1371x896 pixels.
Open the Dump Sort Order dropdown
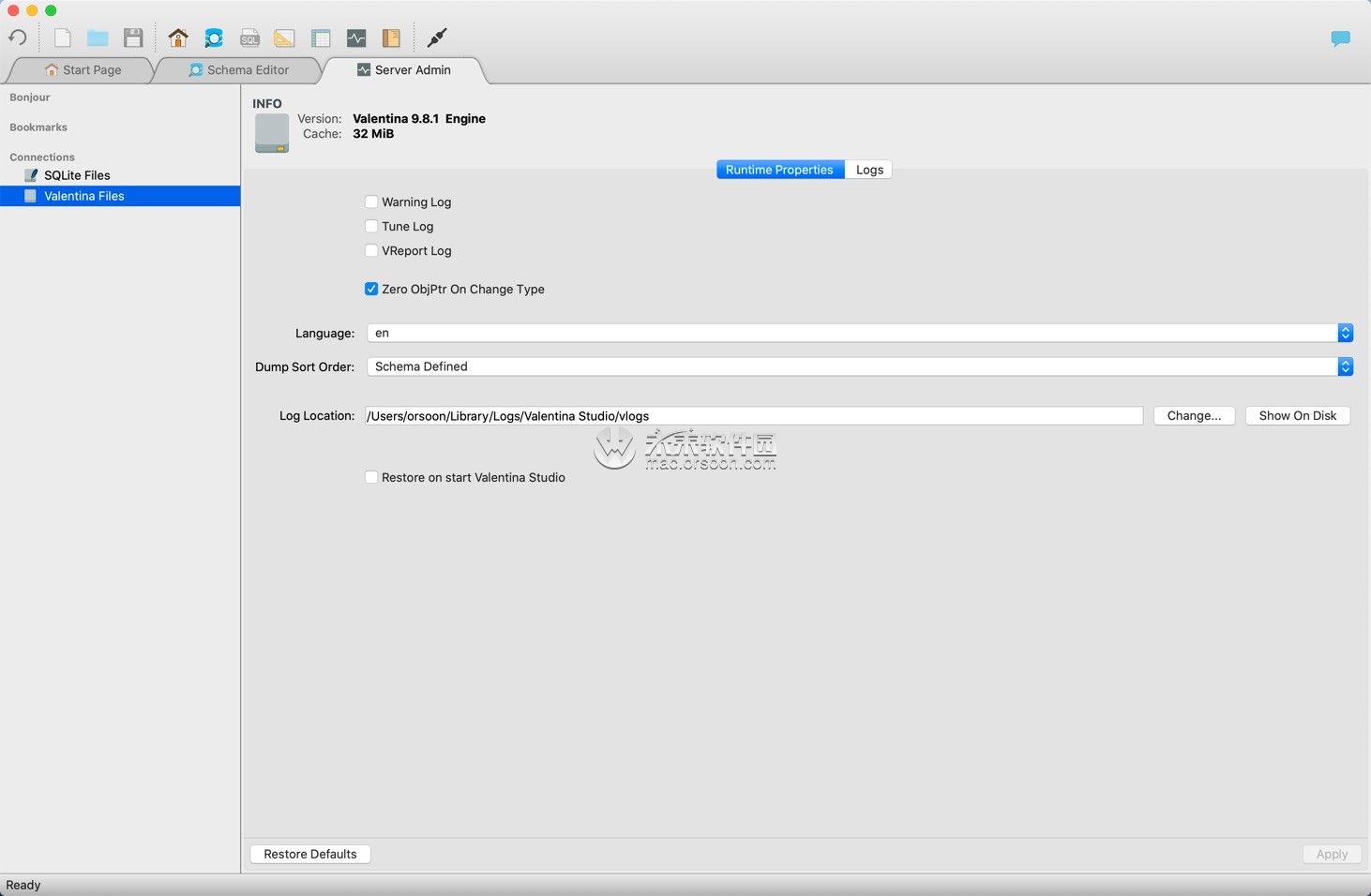click(x=1345, y=366)
